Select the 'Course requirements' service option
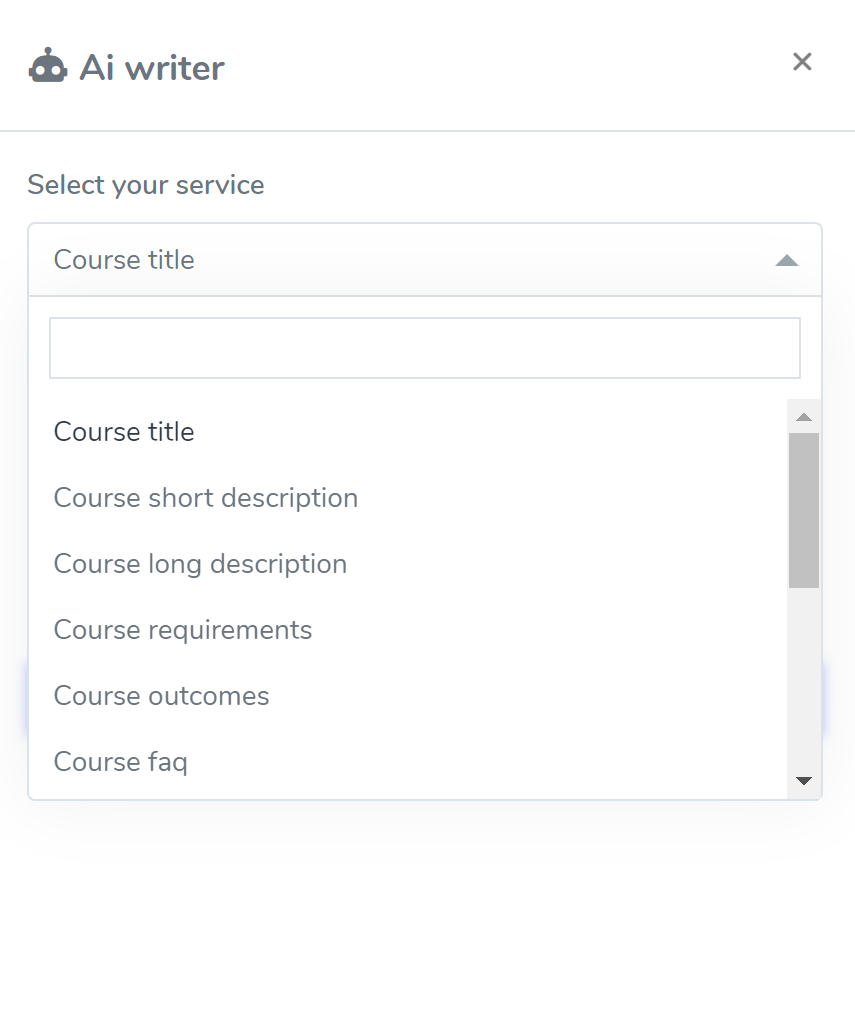Screen dimensions: 855x1011 (x=183, y=630)
